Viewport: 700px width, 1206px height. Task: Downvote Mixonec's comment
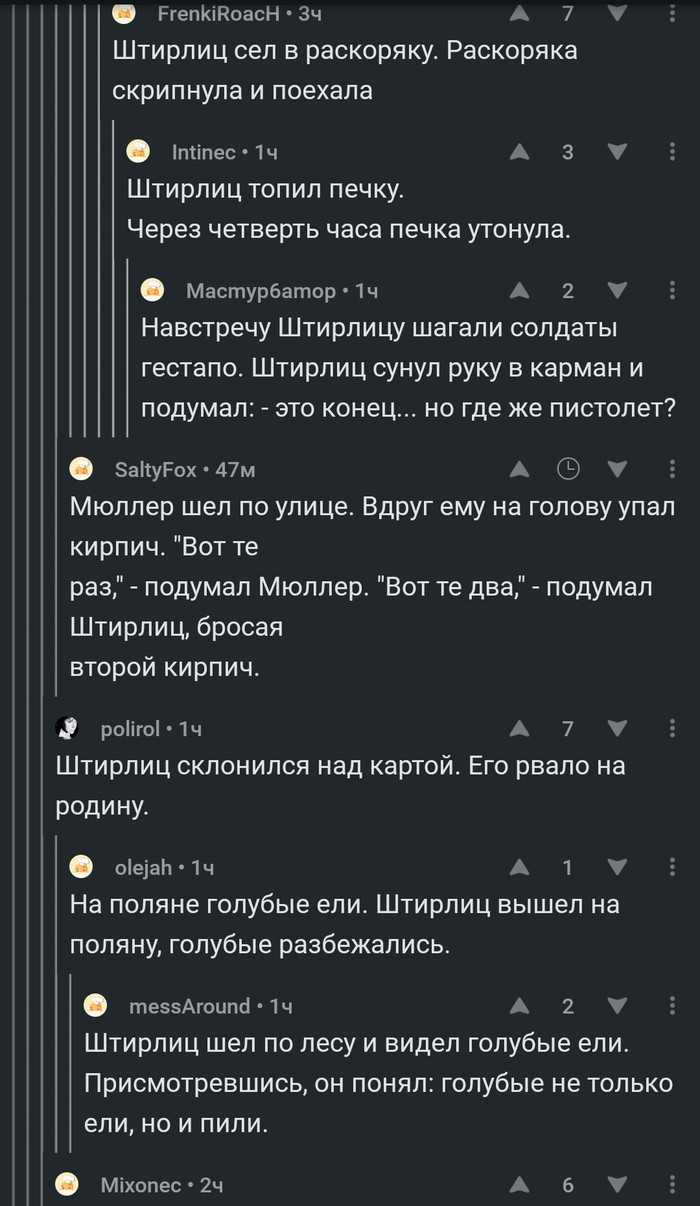pos(618,1185)
